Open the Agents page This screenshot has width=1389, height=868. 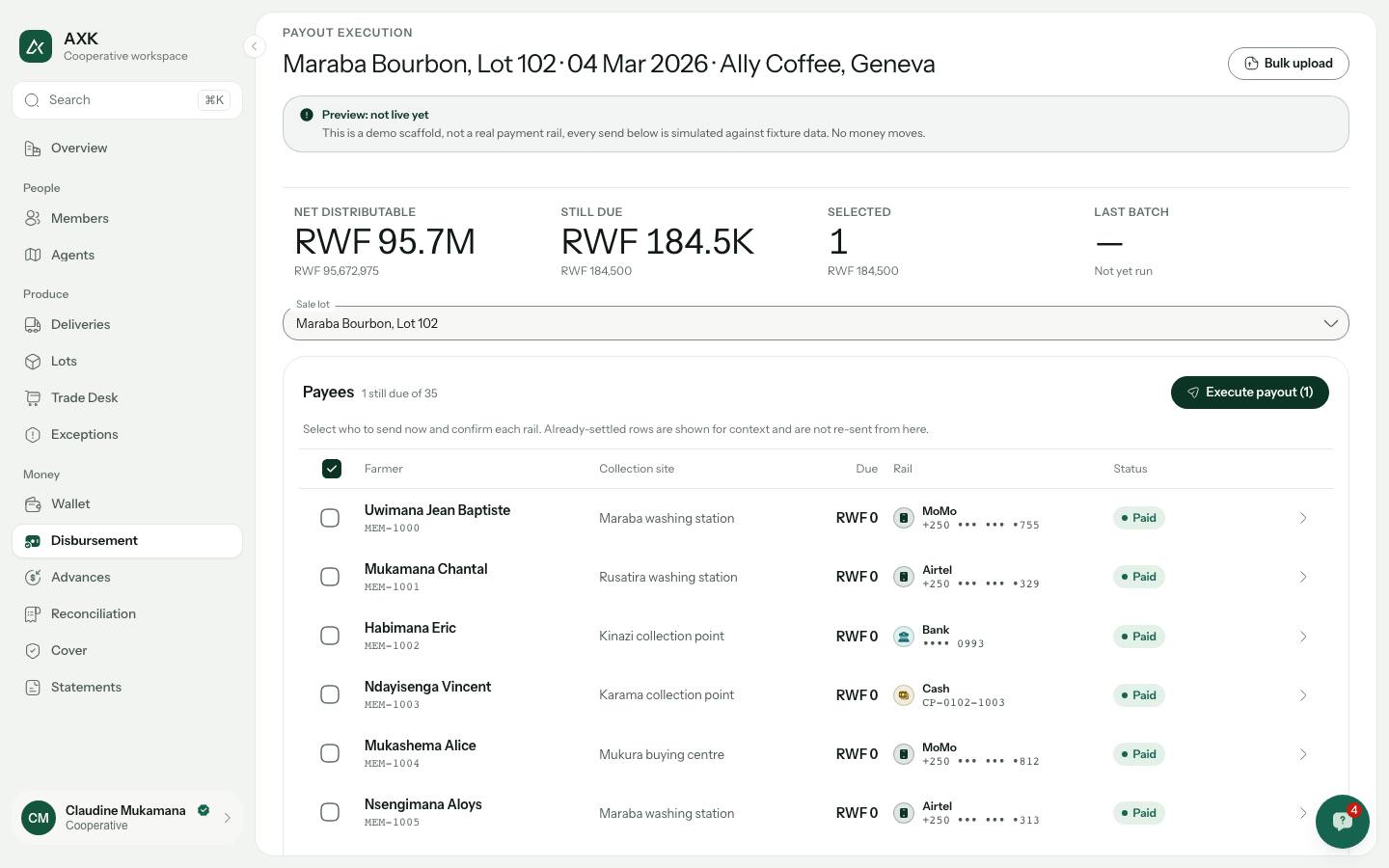[x=127, y=256]
